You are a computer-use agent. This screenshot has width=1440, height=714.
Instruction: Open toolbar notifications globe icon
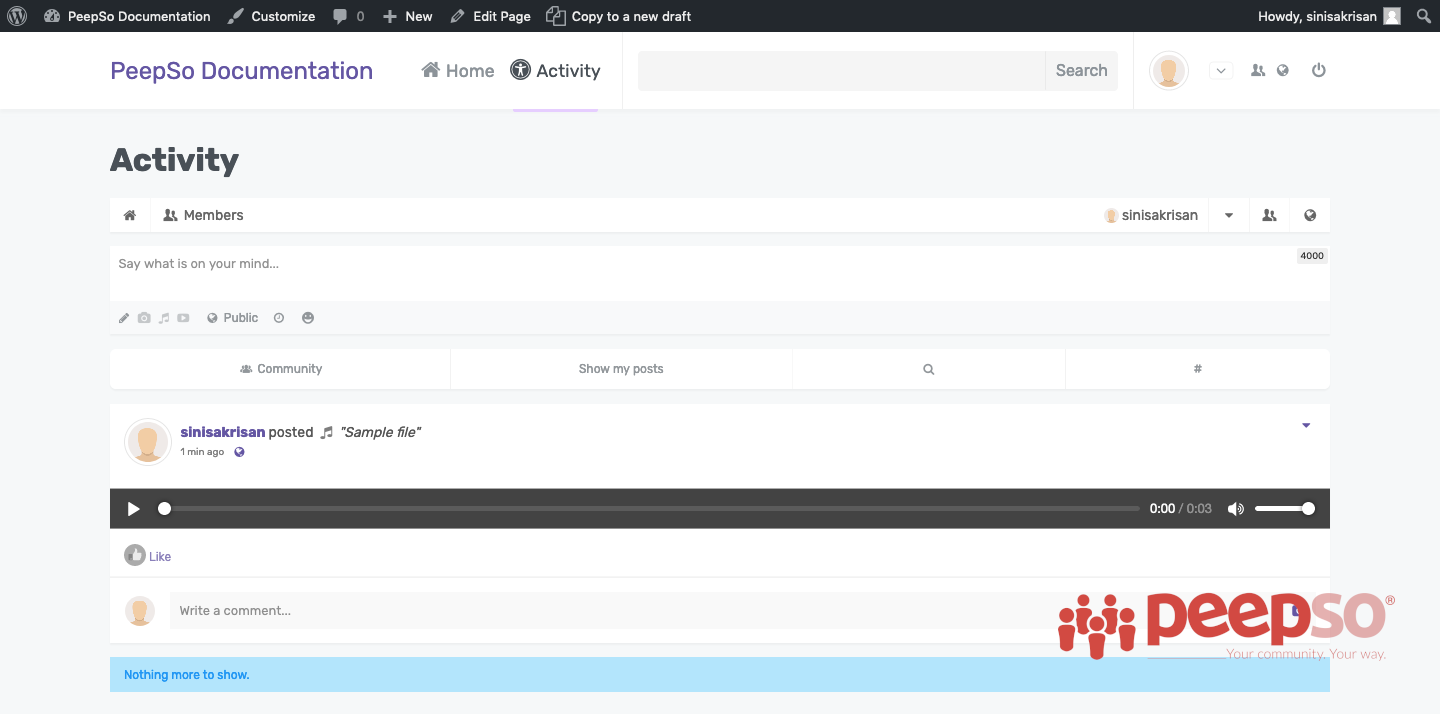(x=1310, y=215)
